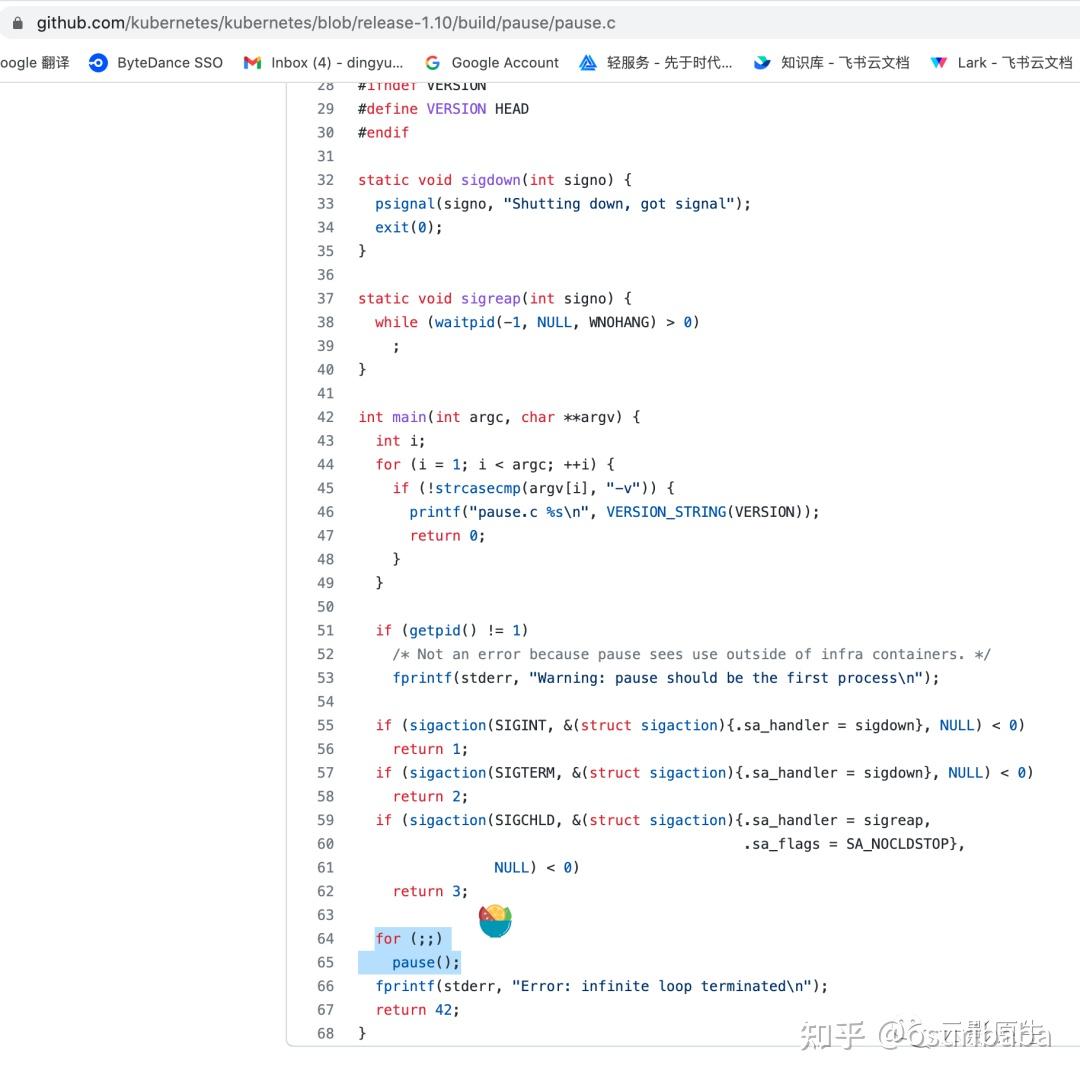Screen dimensions: 1080x1080
Task: Click SA_NOCLDSTOP on line 60
Action: [897, 844]
